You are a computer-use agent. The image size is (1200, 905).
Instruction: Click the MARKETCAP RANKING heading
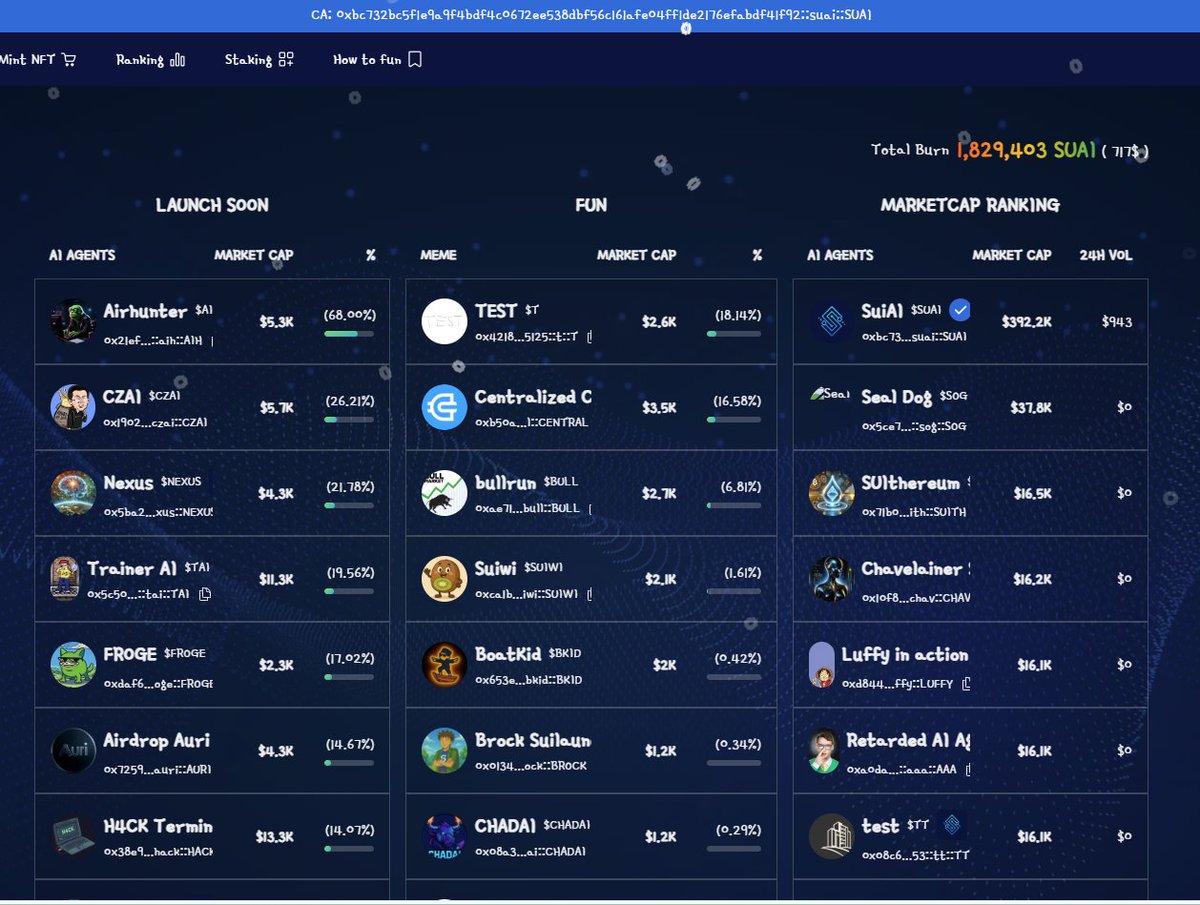(970, 205)
